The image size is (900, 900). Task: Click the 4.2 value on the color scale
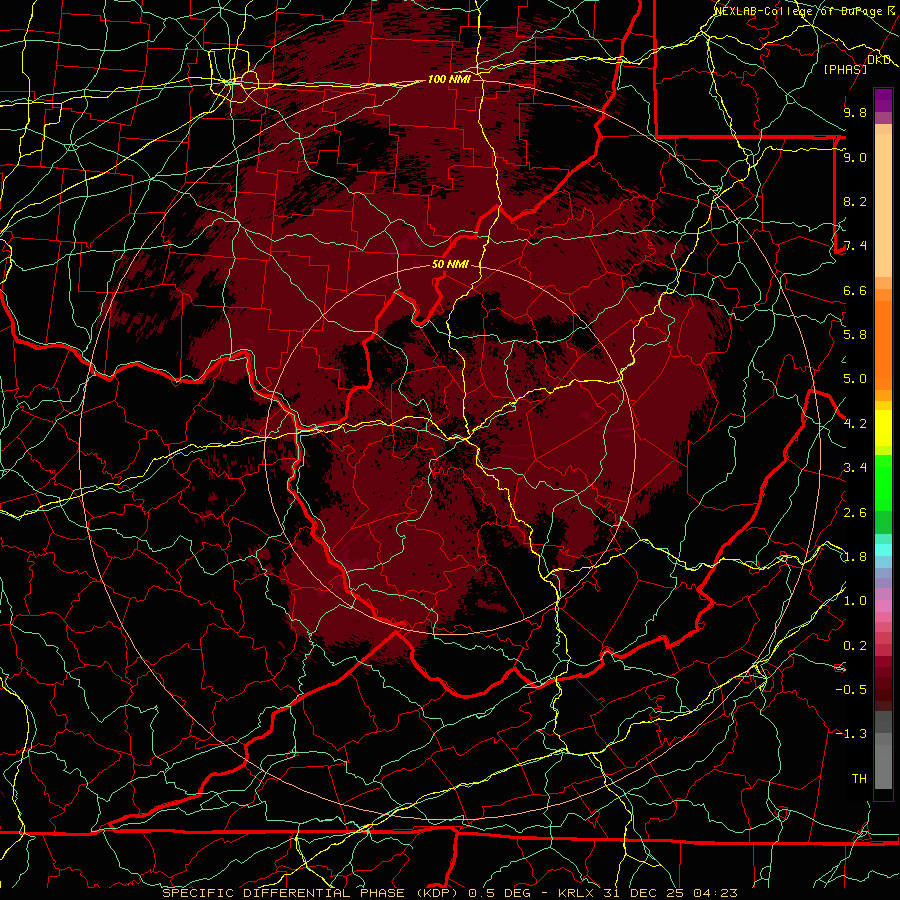coord(855,424)
